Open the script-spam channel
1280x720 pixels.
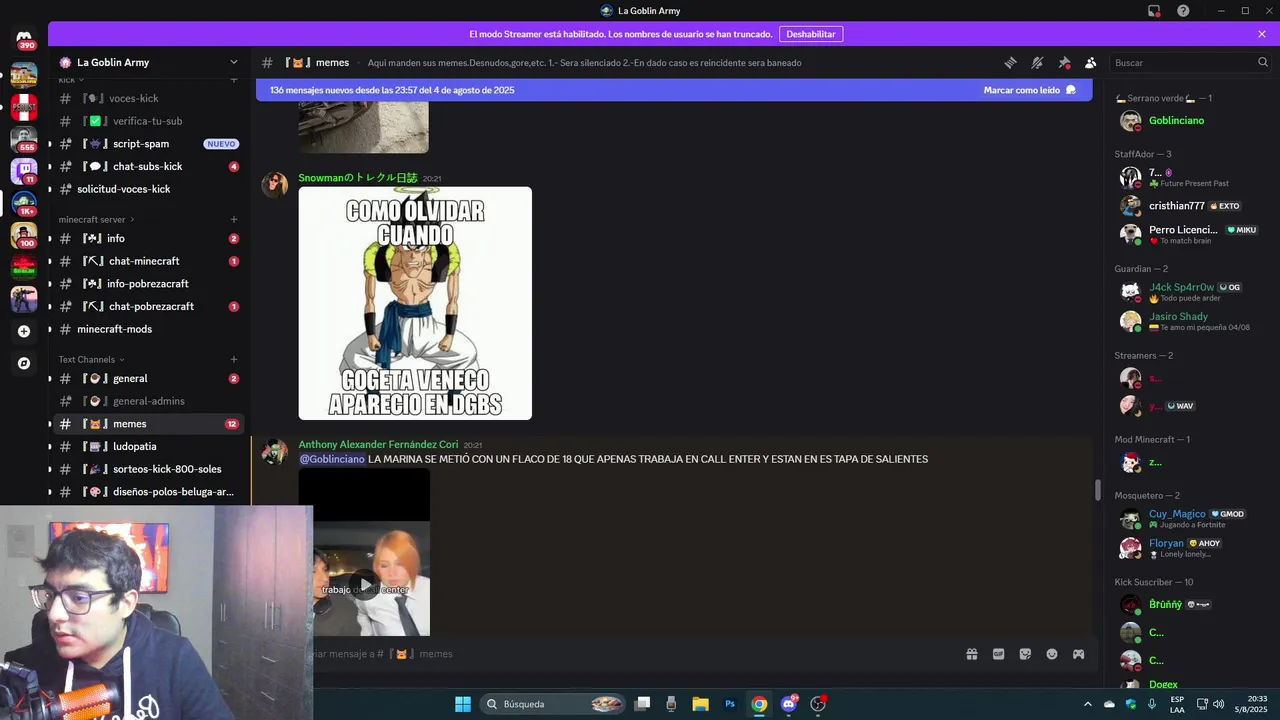148,144
